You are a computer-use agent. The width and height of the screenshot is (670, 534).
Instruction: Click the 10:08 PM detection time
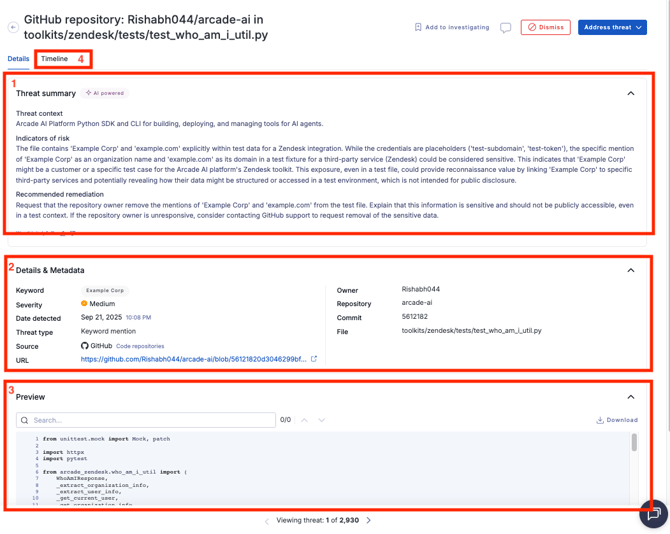point(138,318)
